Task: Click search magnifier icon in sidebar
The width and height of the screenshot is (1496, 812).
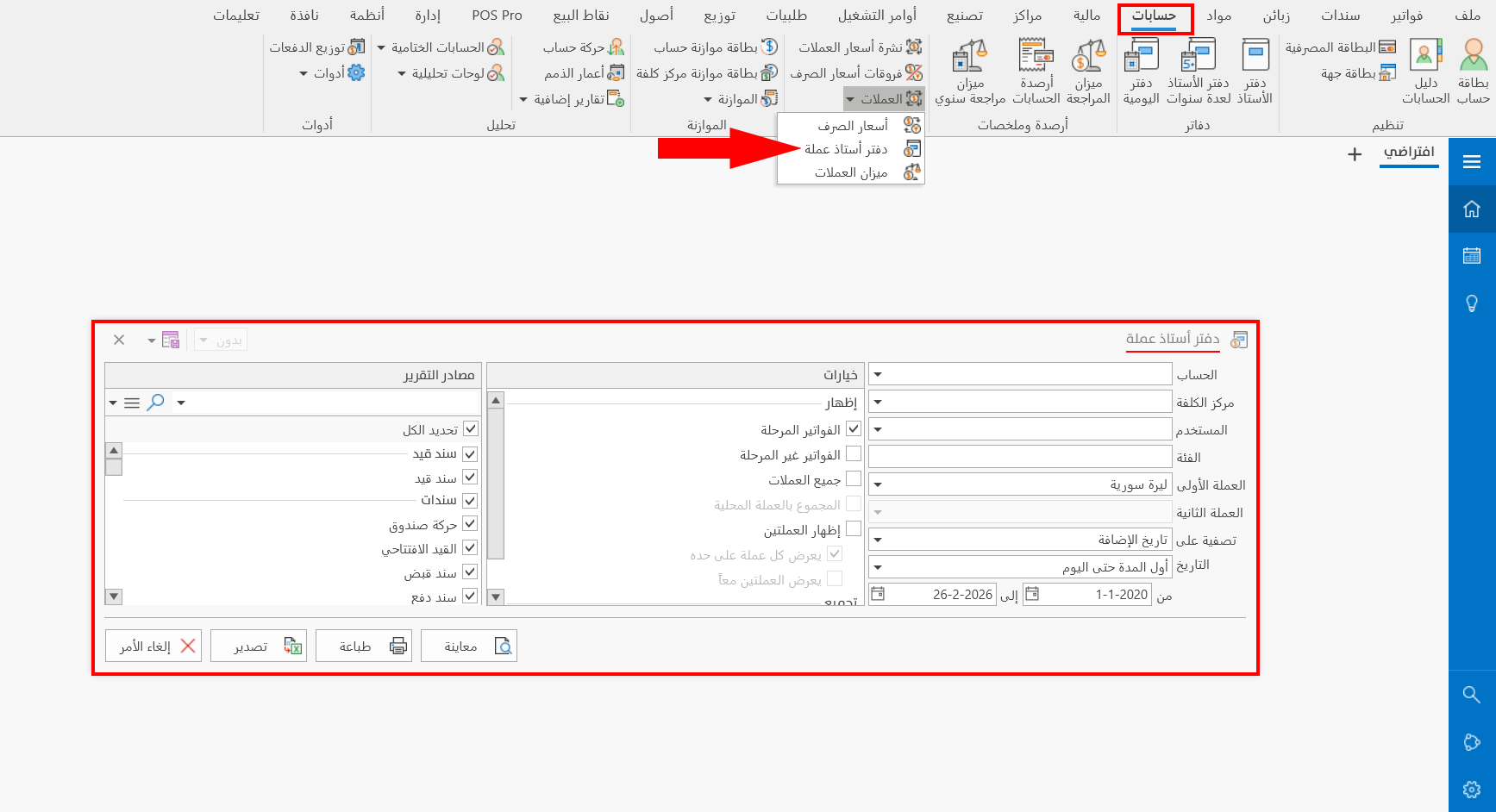Action: [x=1472, y=694]
